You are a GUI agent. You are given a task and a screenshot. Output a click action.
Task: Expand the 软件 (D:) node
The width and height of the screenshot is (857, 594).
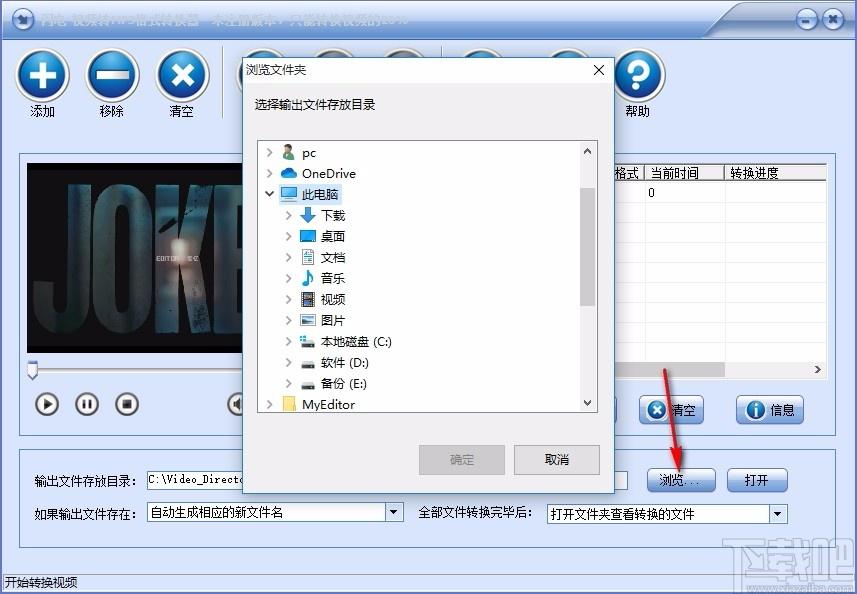tap(289, 362)
